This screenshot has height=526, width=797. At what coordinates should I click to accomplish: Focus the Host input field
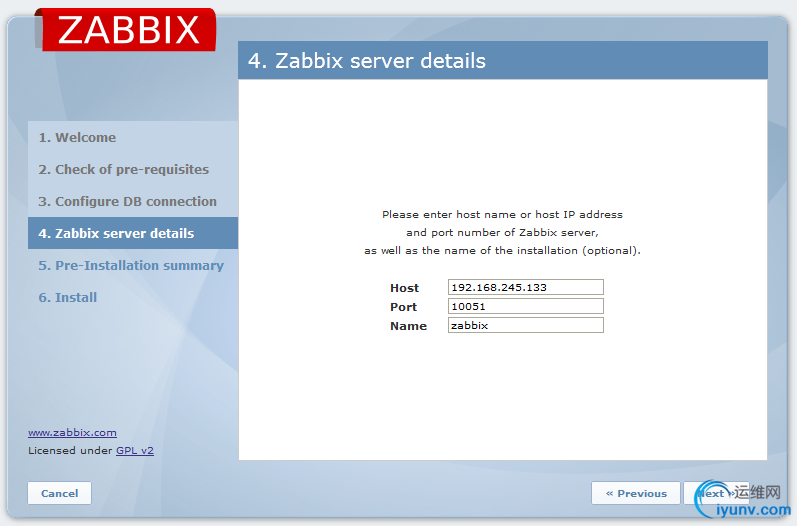pyautogui.click(x=526, y=287)
